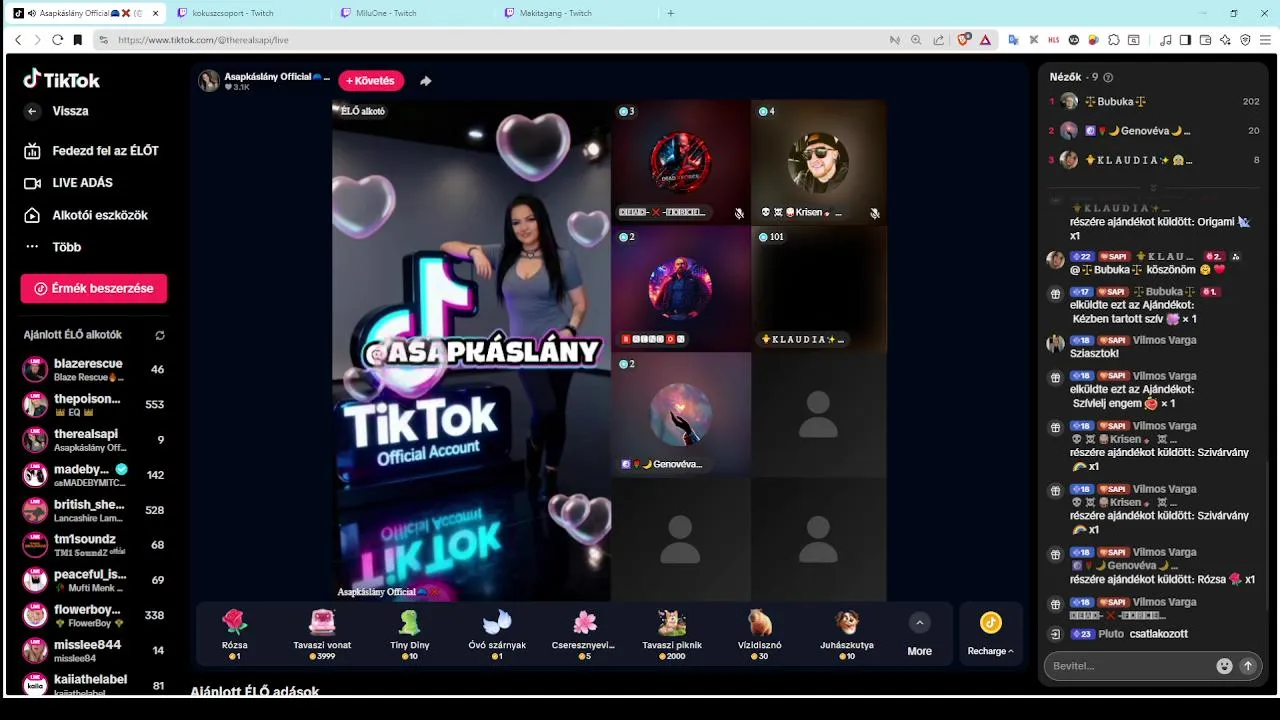Open Asapkáslány Official profile avatar
Viewport: 1280px width, 720px height.
click(209, 81)
